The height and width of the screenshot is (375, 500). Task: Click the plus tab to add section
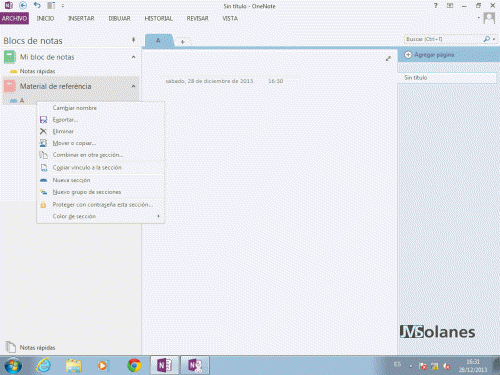[182, 42]
